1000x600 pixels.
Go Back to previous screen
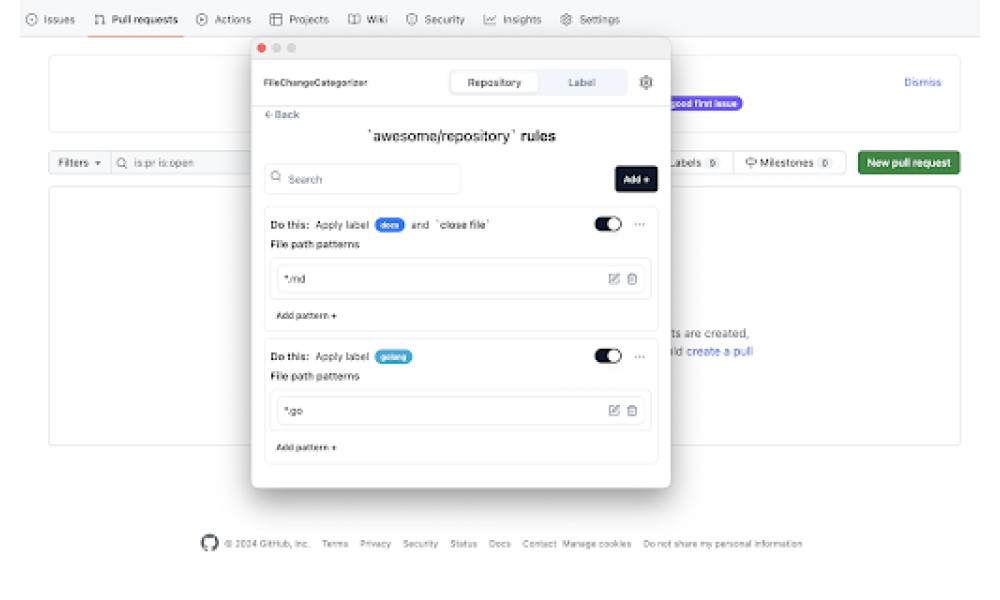point(282,115)
